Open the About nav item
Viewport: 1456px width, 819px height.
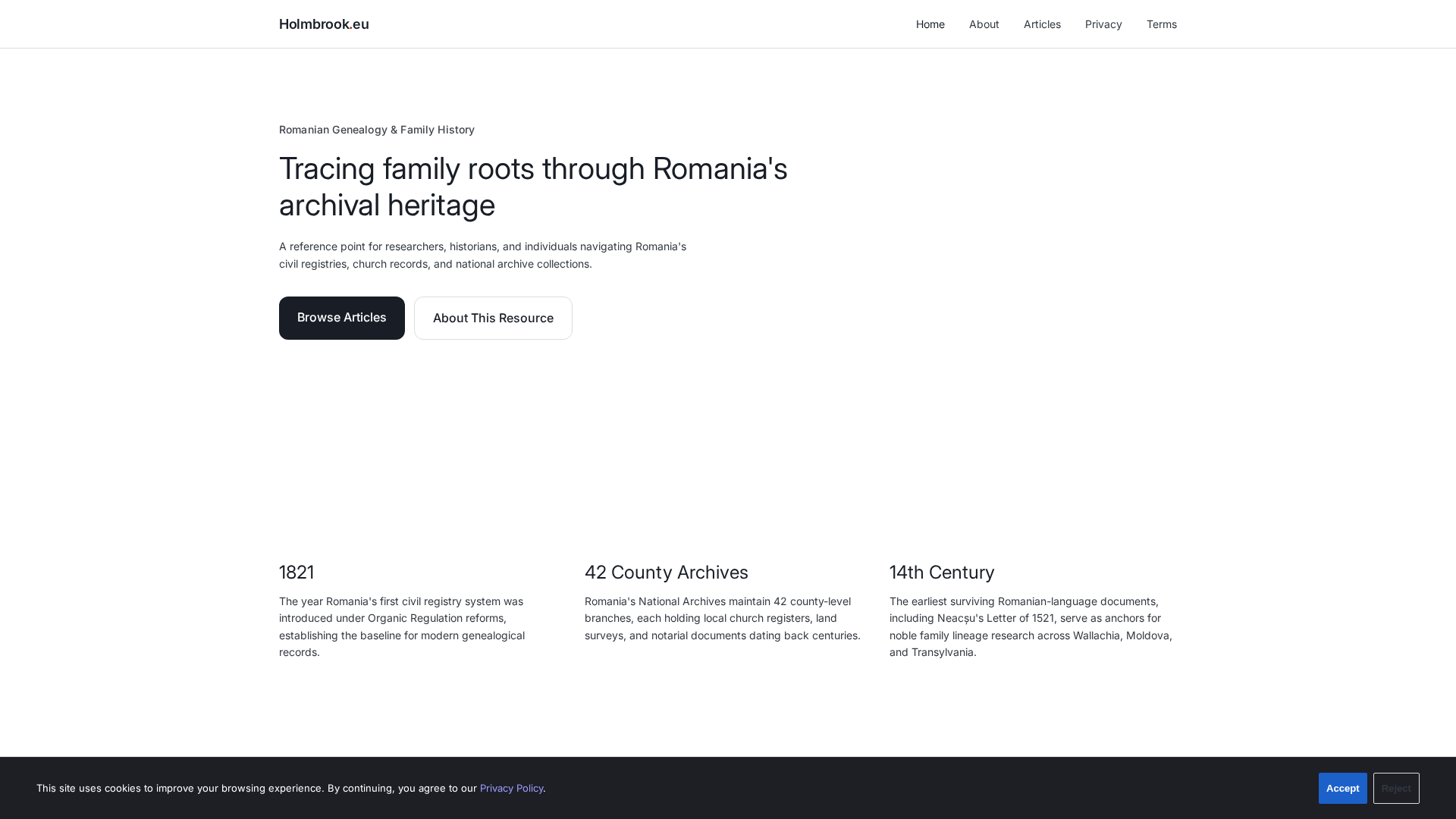tap(984, 24)
